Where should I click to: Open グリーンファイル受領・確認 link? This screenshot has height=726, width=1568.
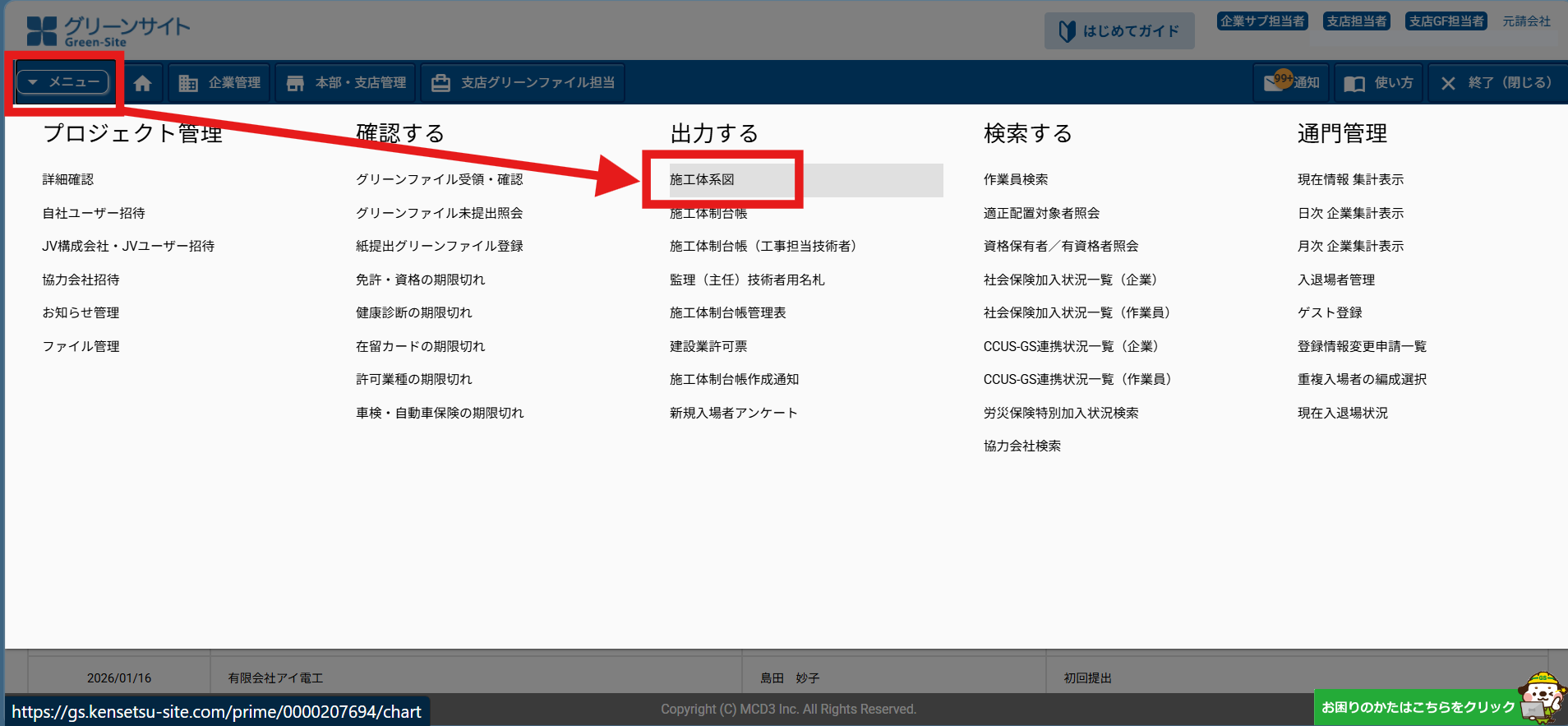click(439, 179)
